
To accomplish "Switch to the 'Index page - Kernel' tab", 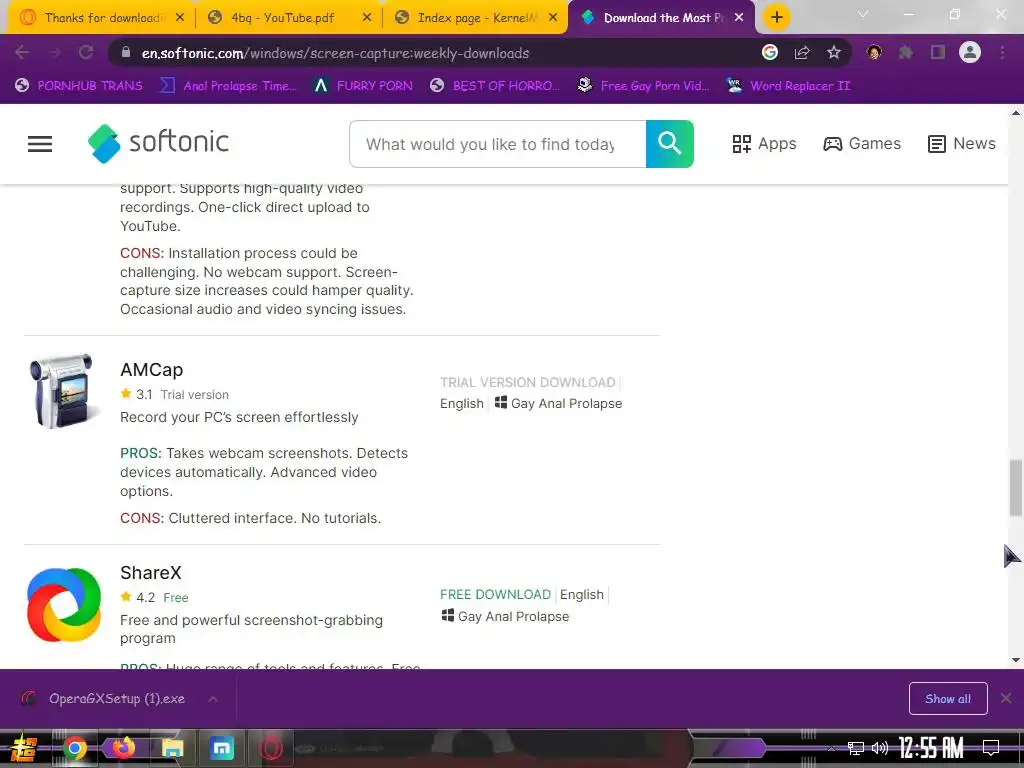I will (475, 18).
